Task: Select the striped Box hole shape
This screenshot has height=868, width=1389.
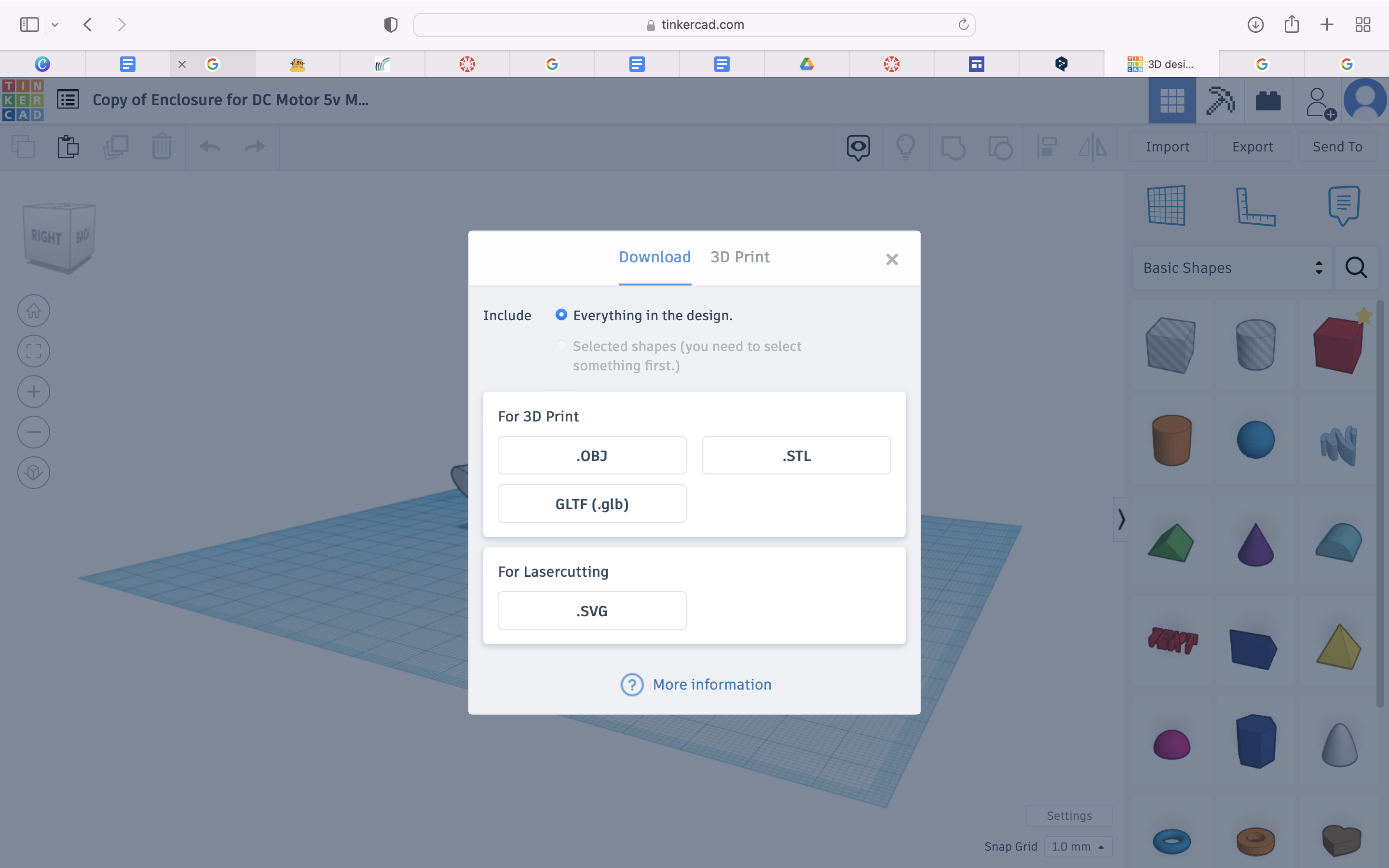Action: 1171,345
